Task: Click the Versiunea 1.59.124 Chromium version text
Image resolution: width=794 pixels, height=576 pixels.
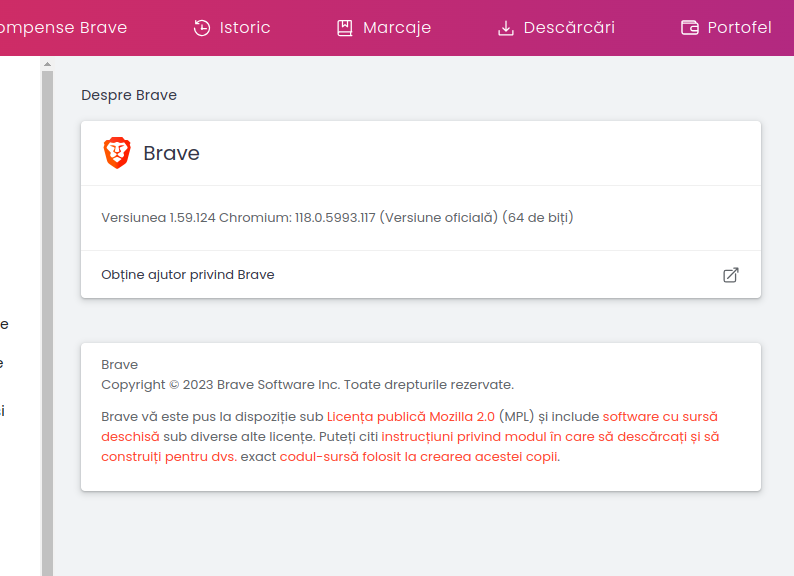Action: (x=337, y=217)
